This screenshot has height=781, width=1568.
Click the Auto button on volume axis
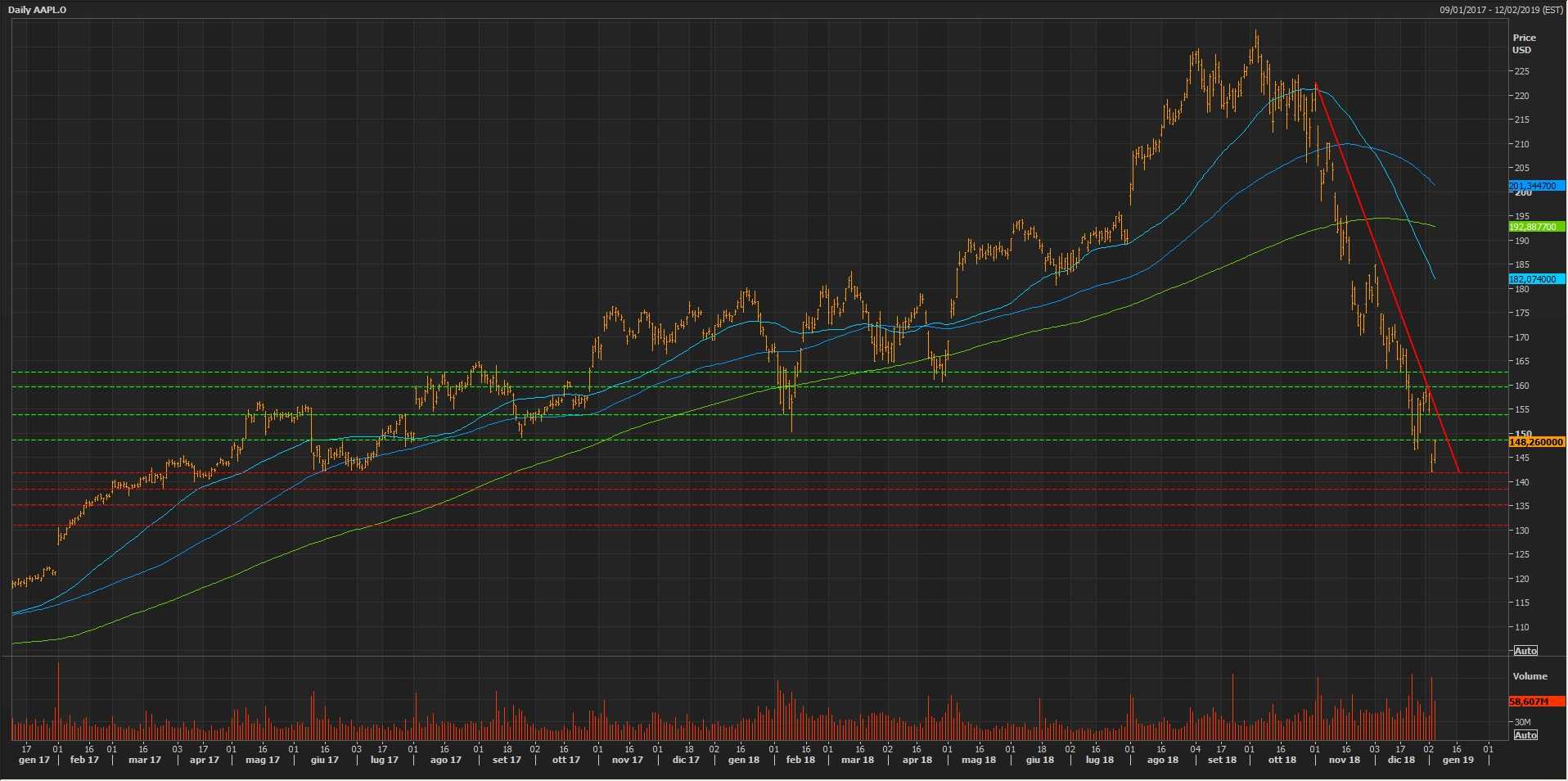tap(1525, 735)
